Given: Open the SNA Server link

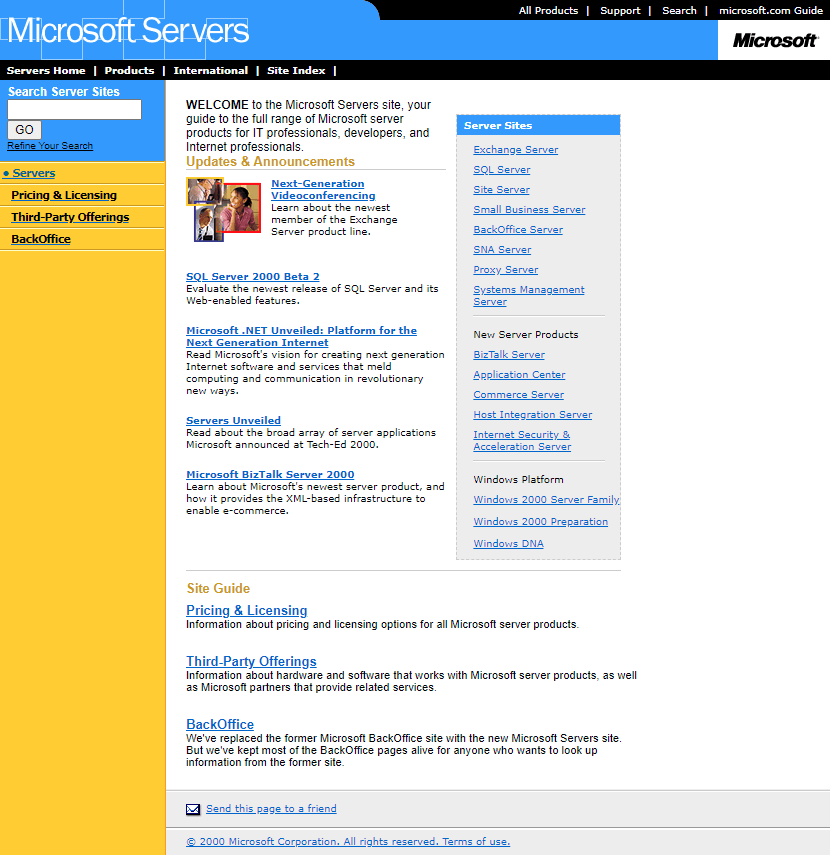Looking at the screenshot, I should point(502,250).
